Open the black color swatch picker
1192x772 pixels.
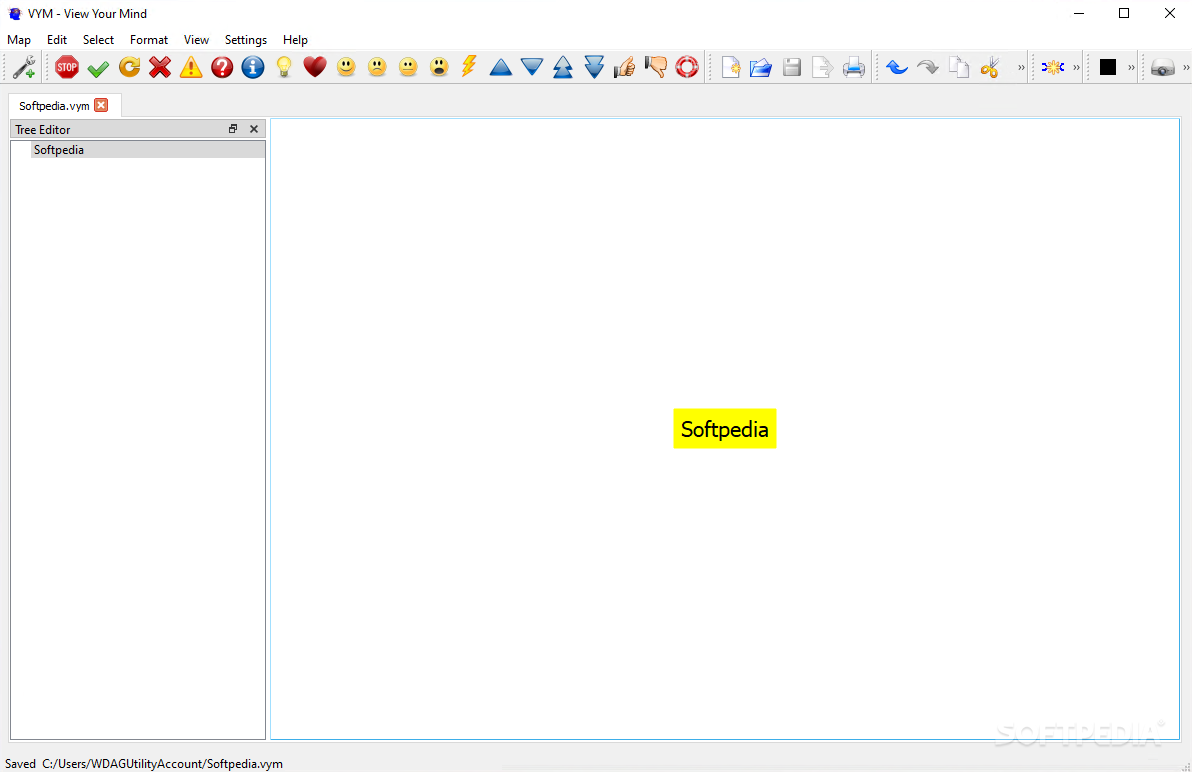[x=1108, y=68]
